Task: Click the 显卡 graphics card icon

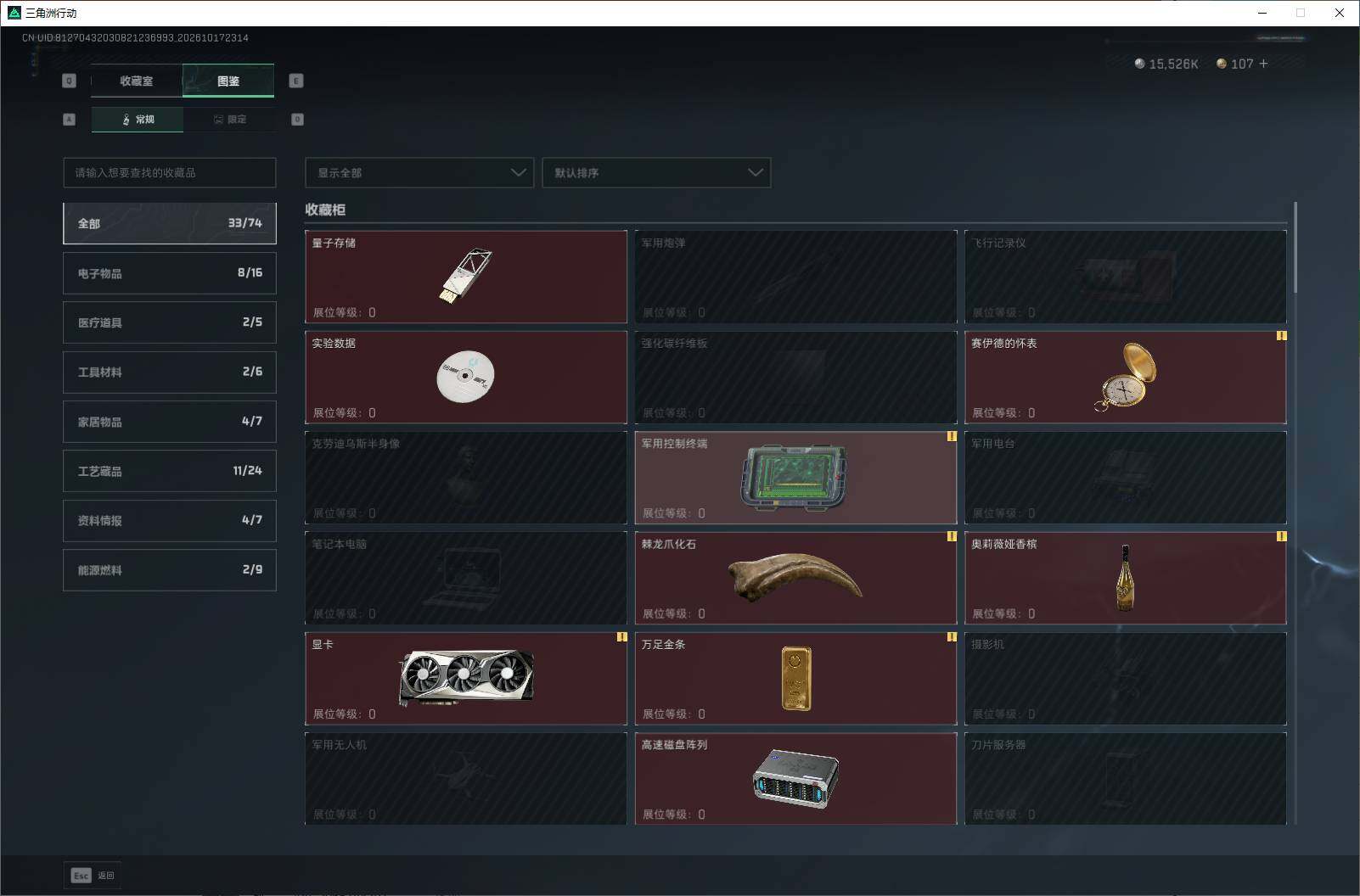Action: [466, 678]
